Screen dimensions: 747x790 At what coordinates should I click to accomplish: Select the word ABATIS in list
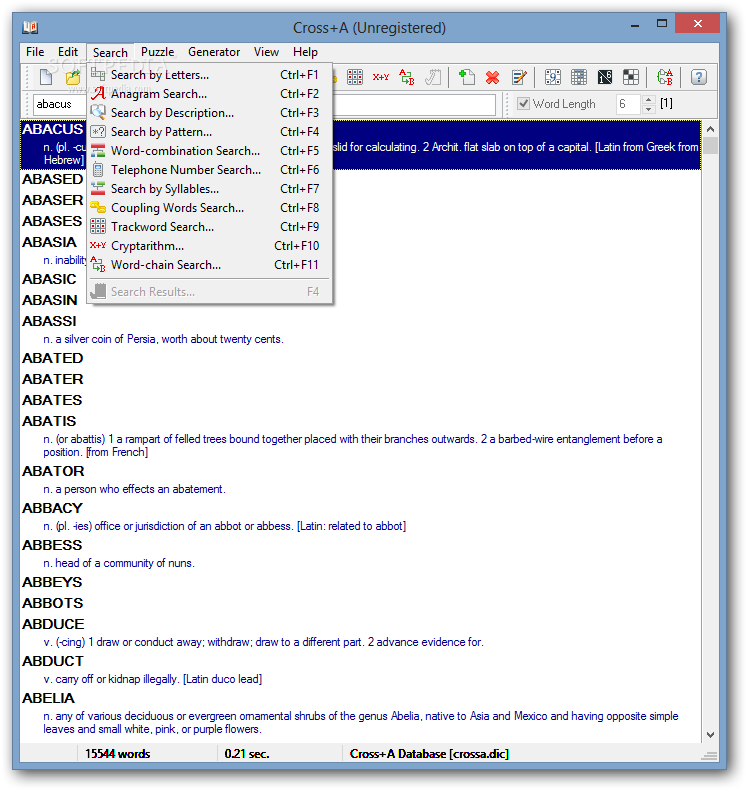(49, 421)
